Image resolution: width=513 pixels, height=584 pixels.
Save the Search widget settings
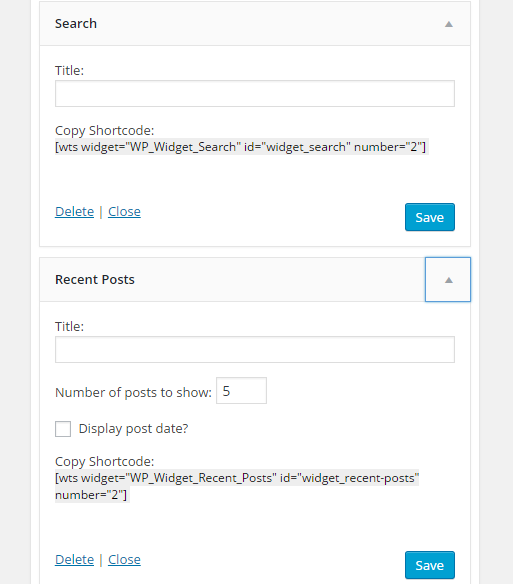pos(430,217)
